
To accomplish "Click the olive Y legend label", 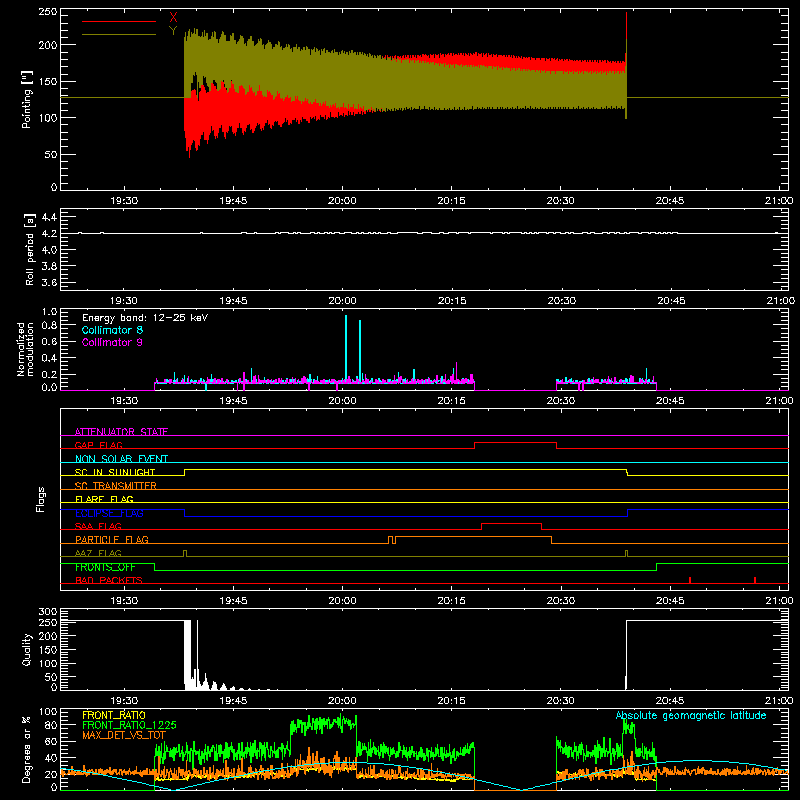I will 173,31.
